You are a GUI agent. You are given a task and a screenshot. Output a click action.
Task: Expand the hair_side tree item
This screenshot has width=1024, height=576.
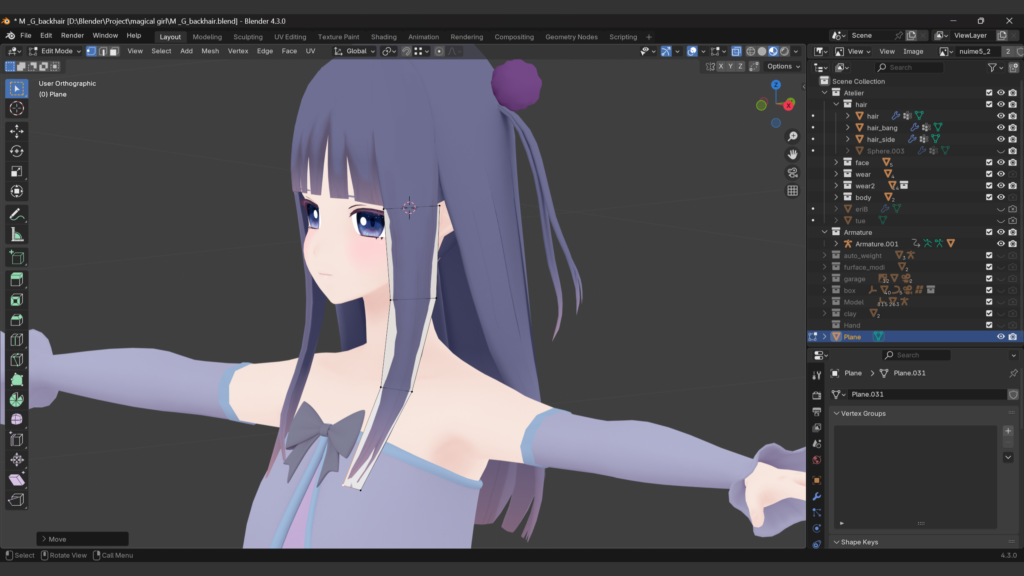click(847, 139)
